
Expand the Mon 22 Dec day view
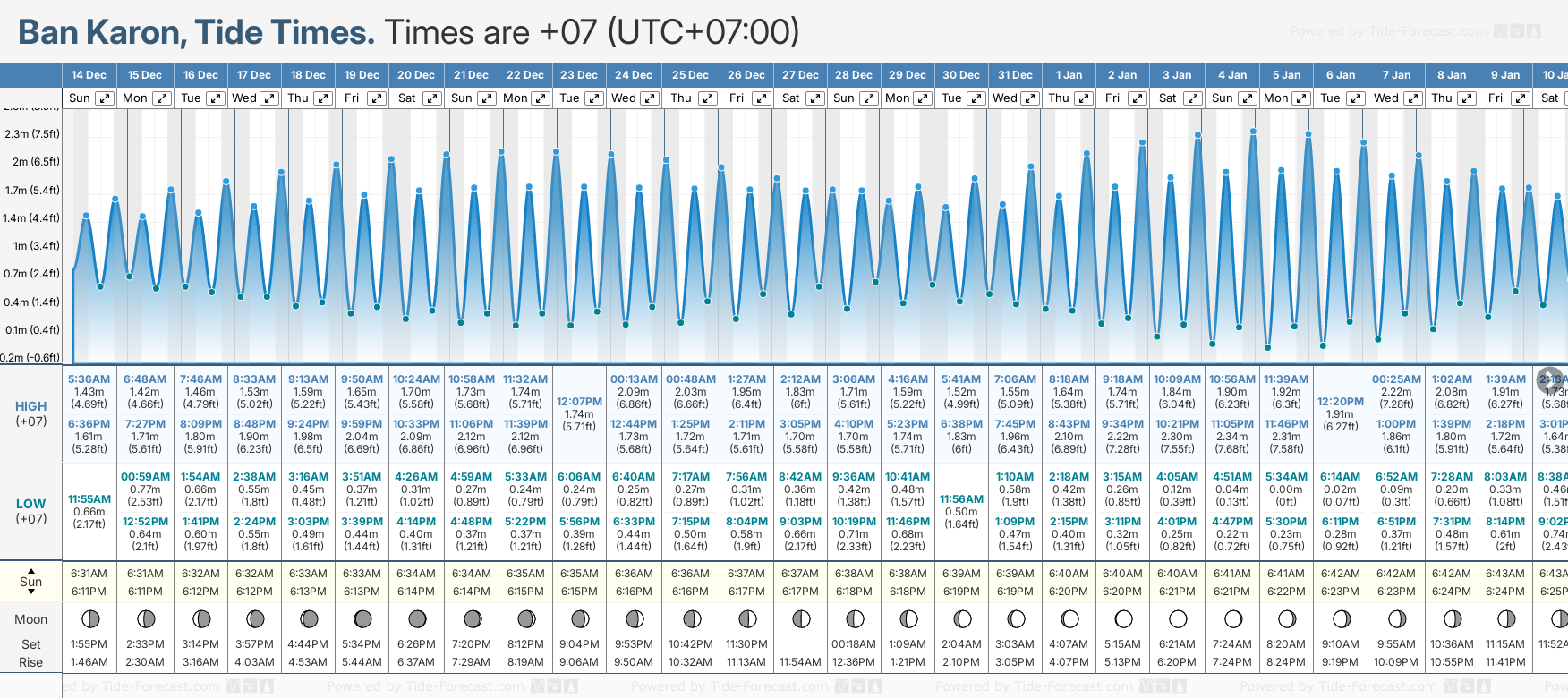point(541,98)
